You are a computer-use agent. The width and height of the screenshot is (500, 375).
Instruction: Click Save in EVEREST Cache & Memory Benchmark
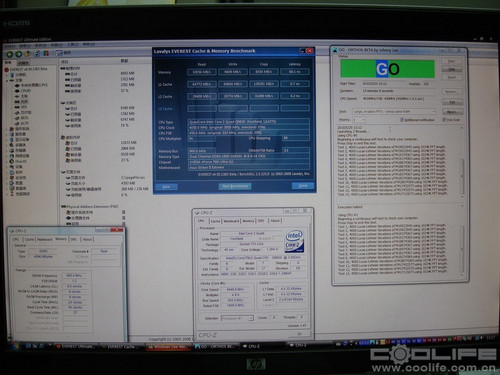coord(166,187)
